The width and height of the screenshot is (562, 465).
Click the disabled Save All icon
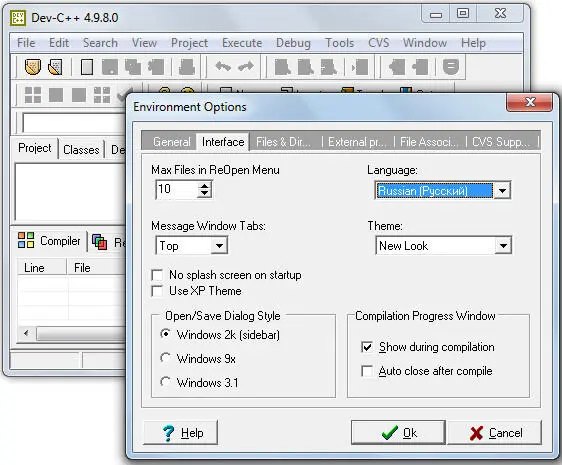(x=133, y=67)
